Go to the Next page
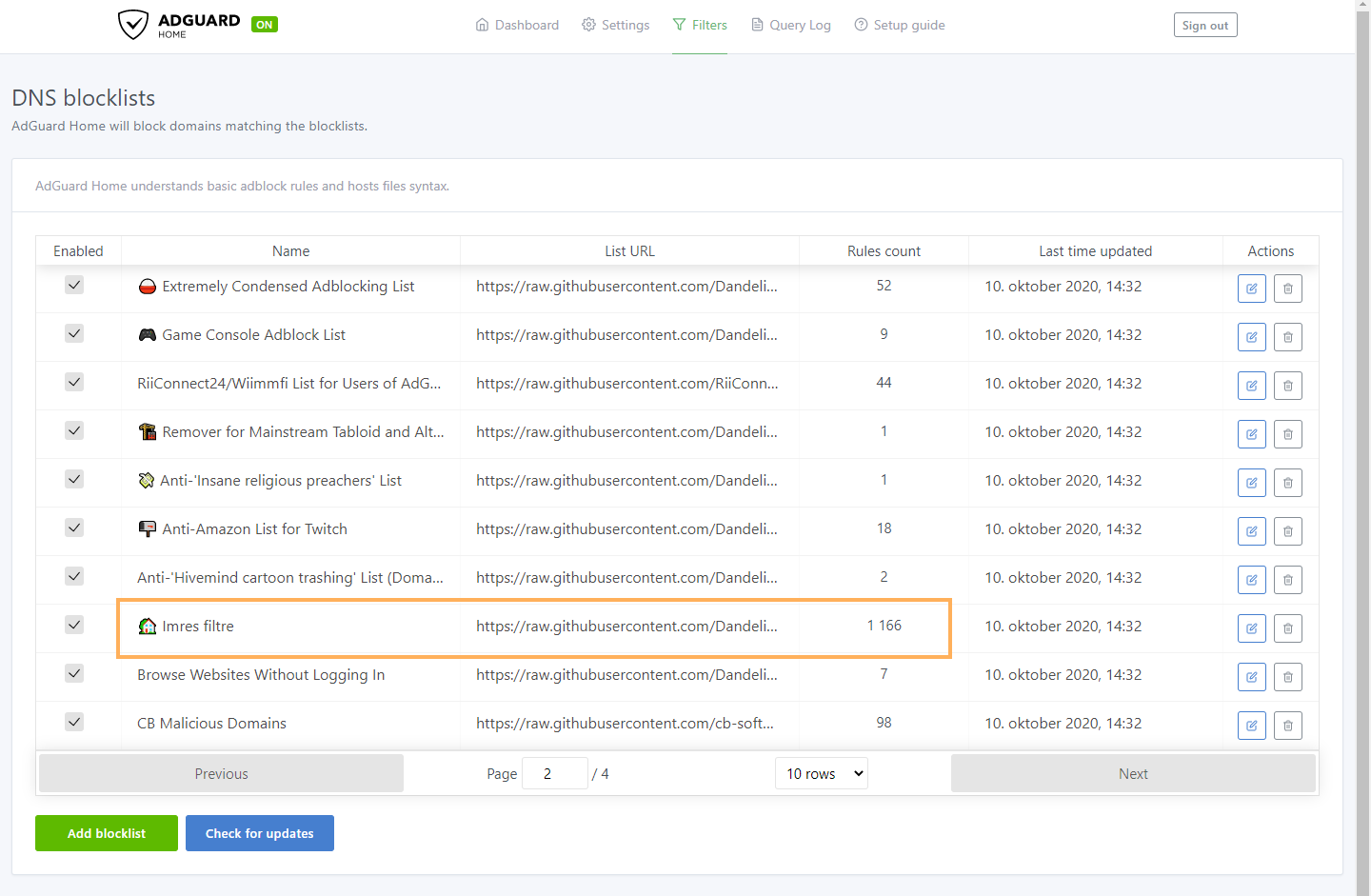Screen dimensions: 1371x896 pos(1133,773)
